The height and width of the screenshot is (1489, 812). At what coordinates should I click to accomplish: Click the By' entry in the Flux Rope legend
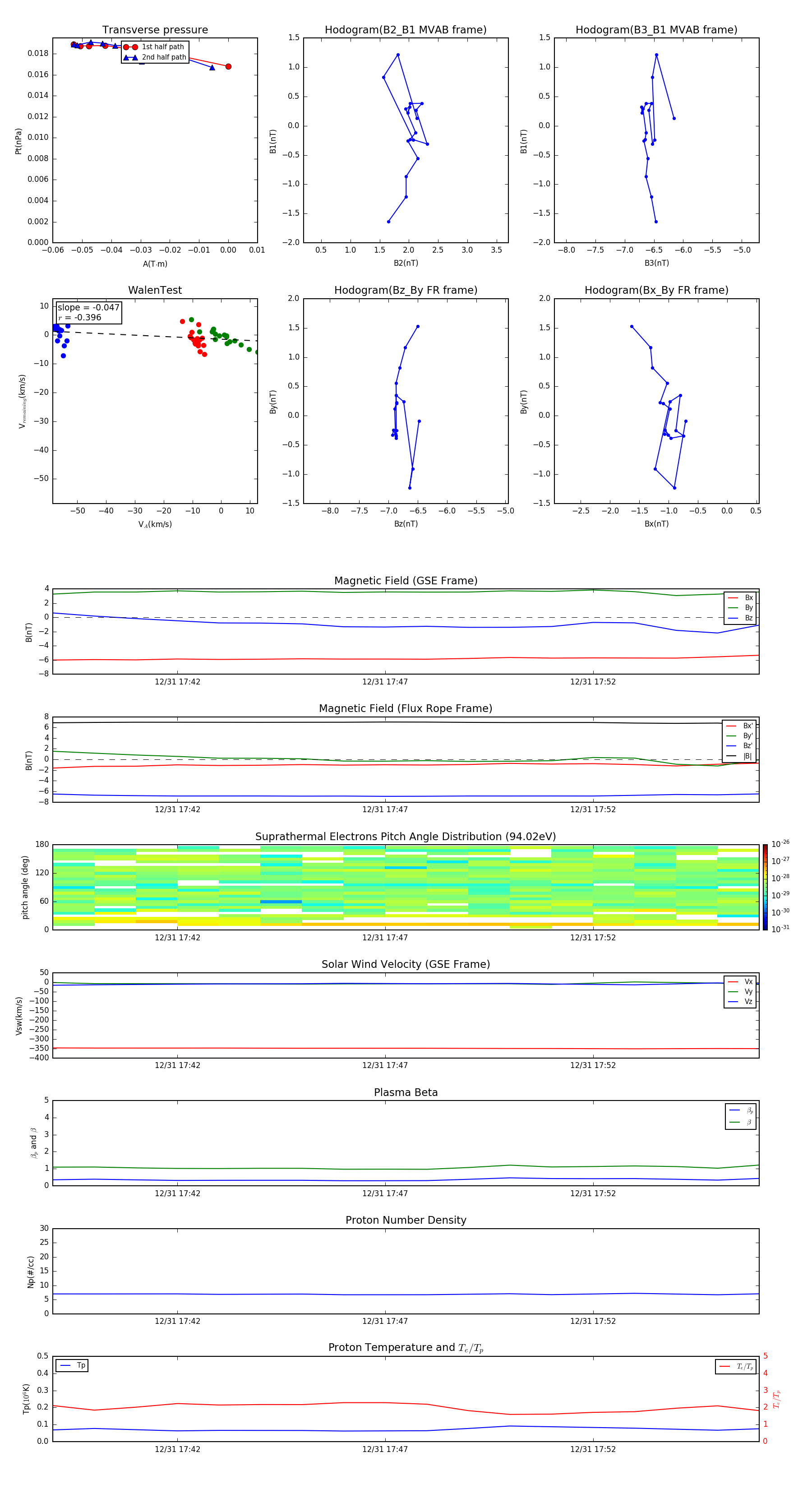(740, 736)
